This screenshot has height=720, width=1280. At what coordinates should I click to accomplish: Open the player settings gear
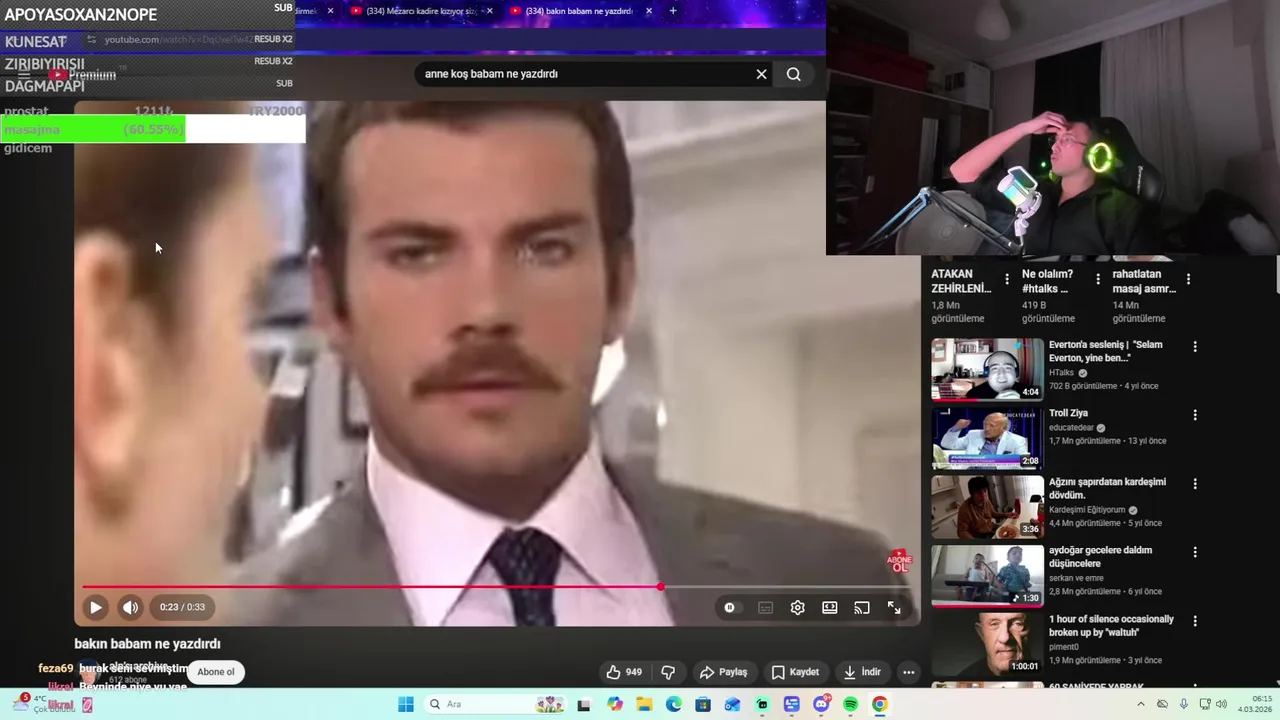coord(797,607)
